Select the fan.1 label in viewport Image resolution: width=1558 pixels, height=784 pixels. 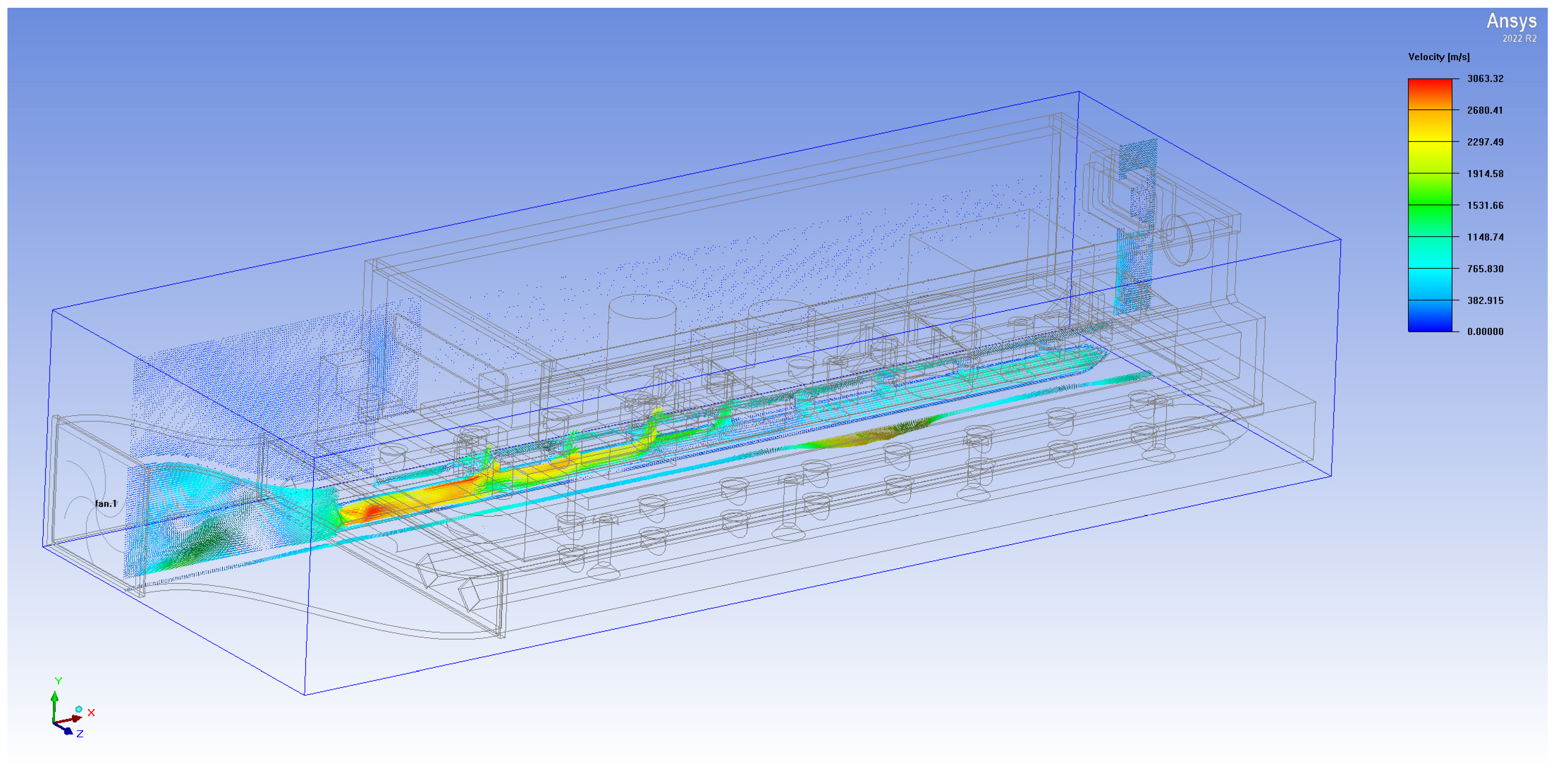(x=105, y=503)
